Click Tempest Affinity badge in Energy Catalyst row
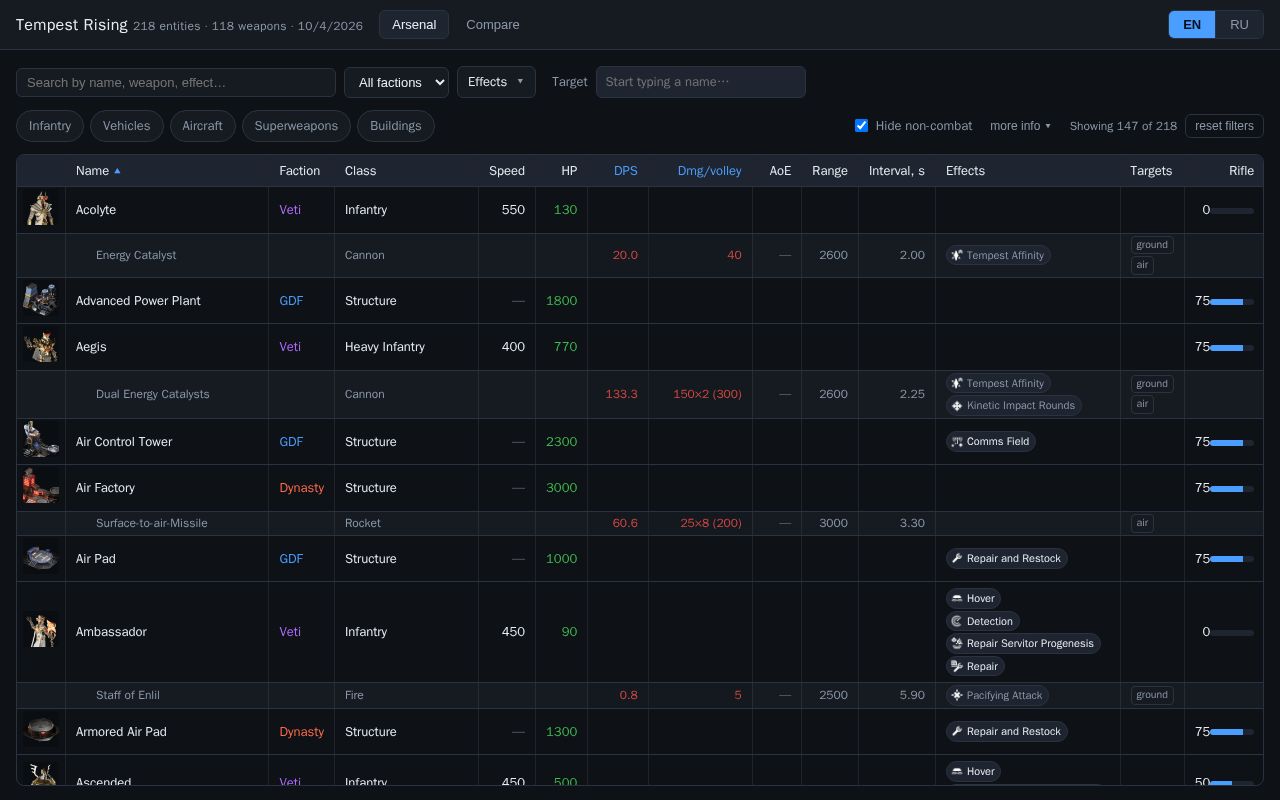 (998, 255)
